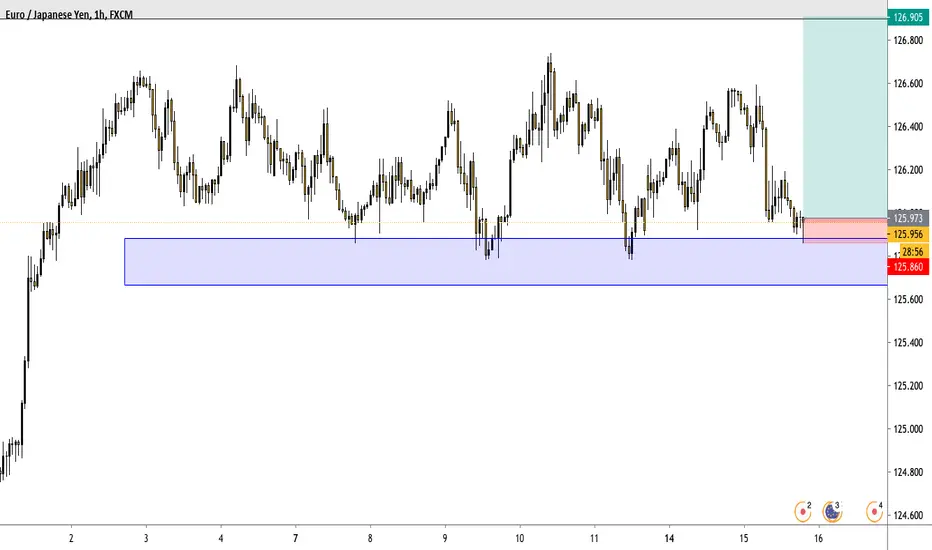Select the red stop-loss zone of the long position
This screenshot has height=550, width=932.
pos(845,230)
